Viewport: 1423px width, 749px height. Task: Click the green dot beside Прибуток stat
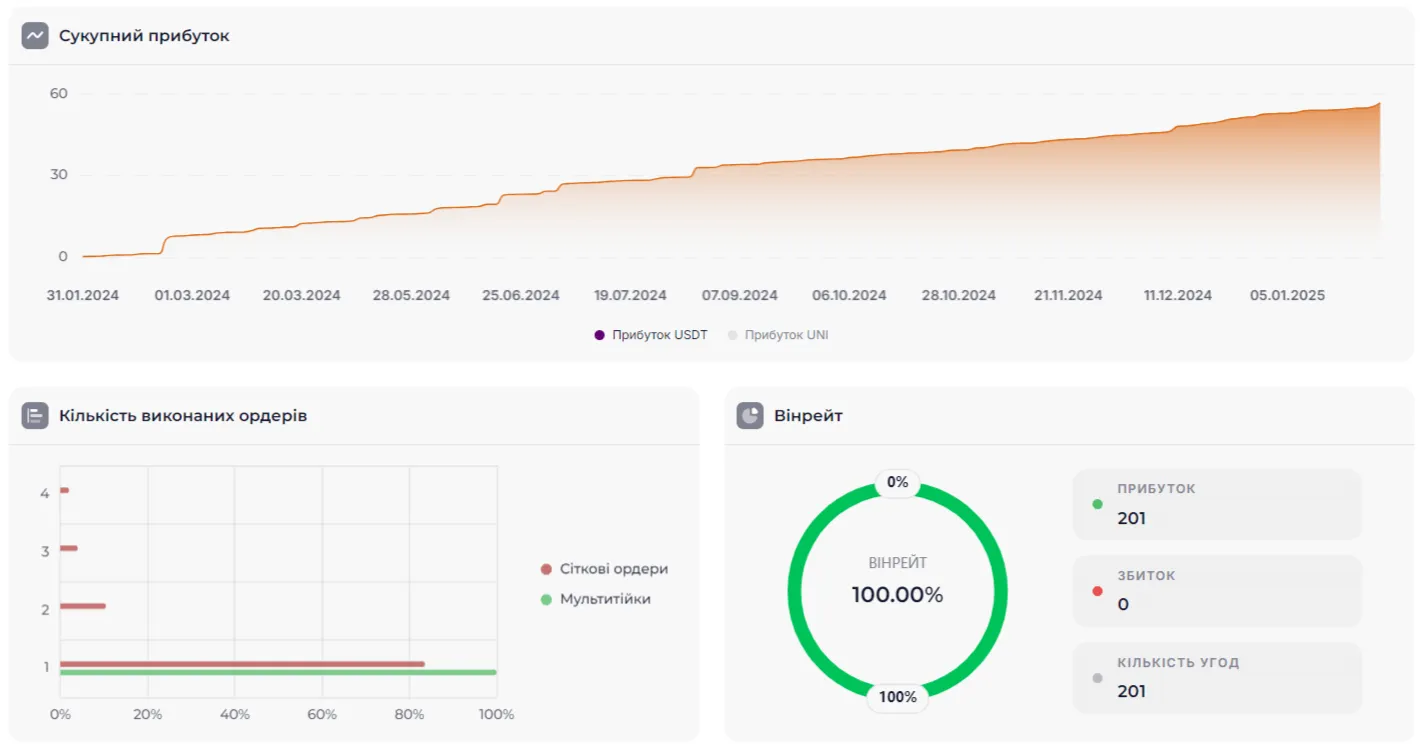coord(1097,505)
